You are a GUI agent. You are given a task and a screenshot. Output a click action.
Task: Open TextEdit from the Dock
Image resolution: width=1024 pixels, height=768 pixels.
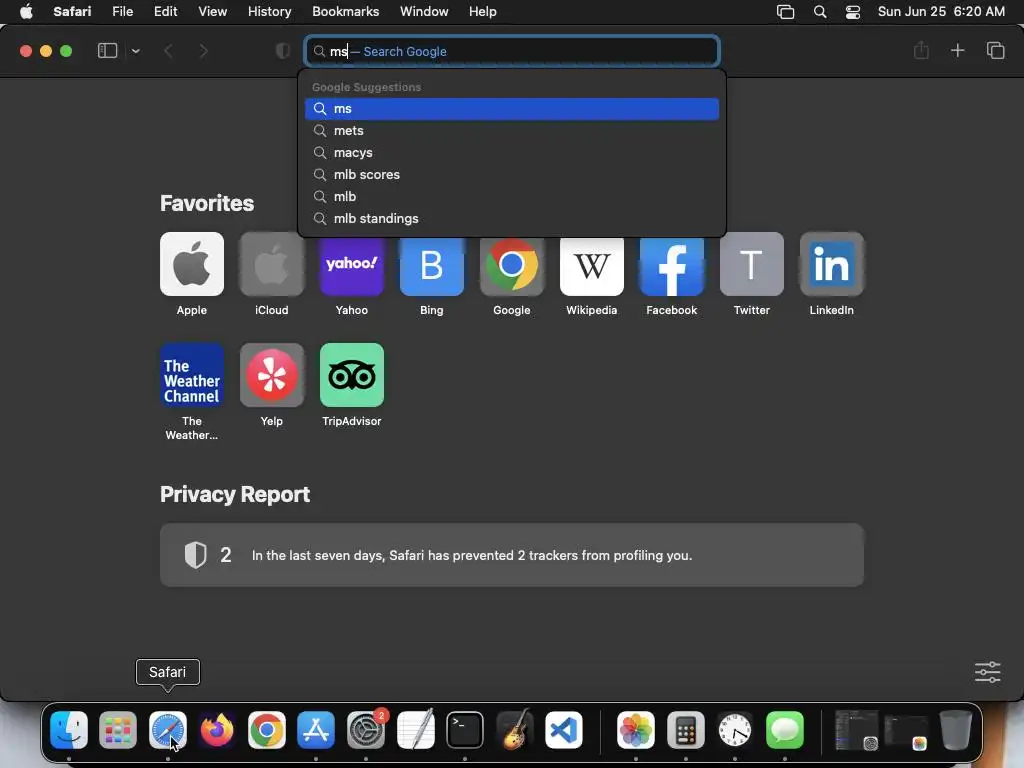(x=415, y=730)
